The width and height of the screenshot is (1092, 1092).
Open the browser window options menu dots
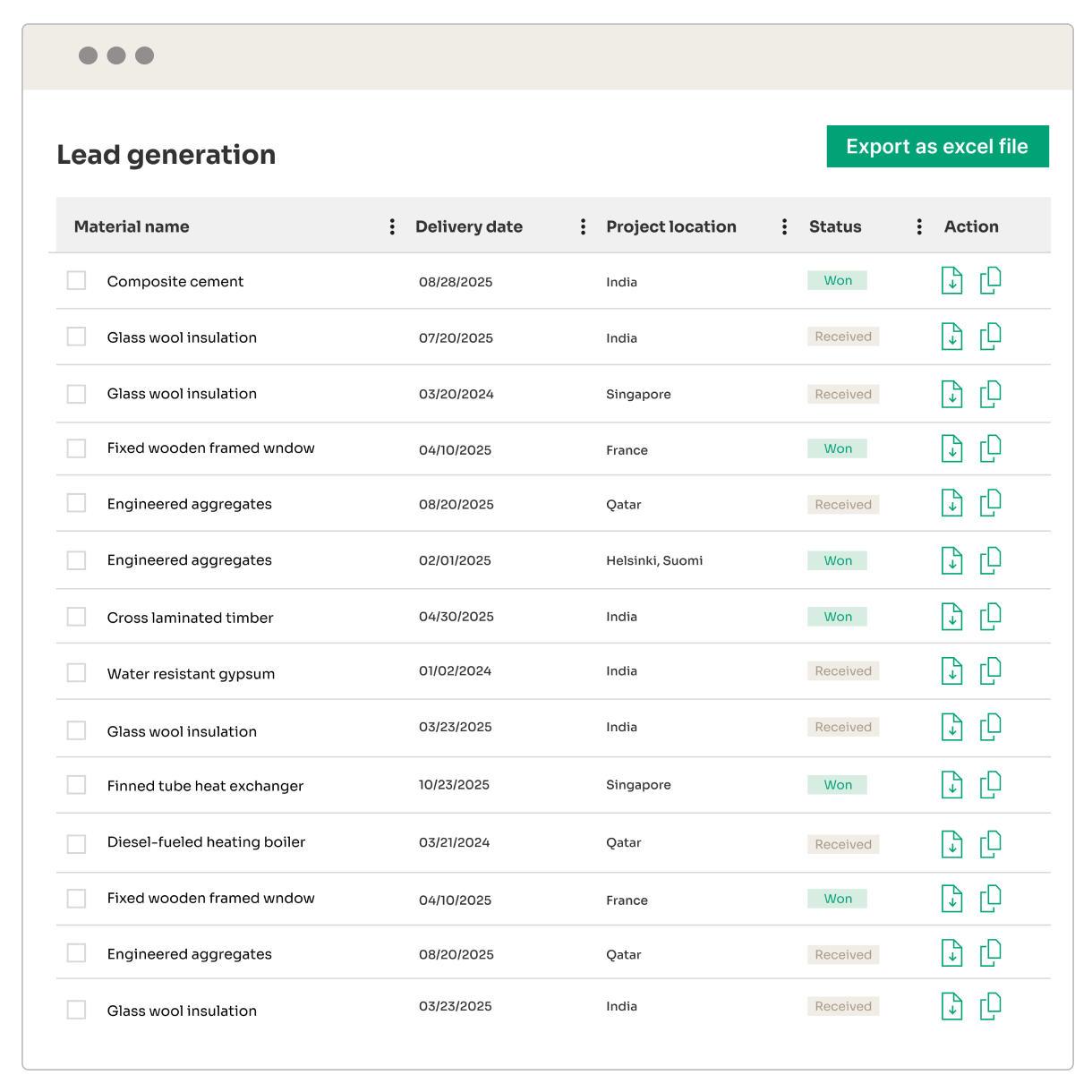115,55
